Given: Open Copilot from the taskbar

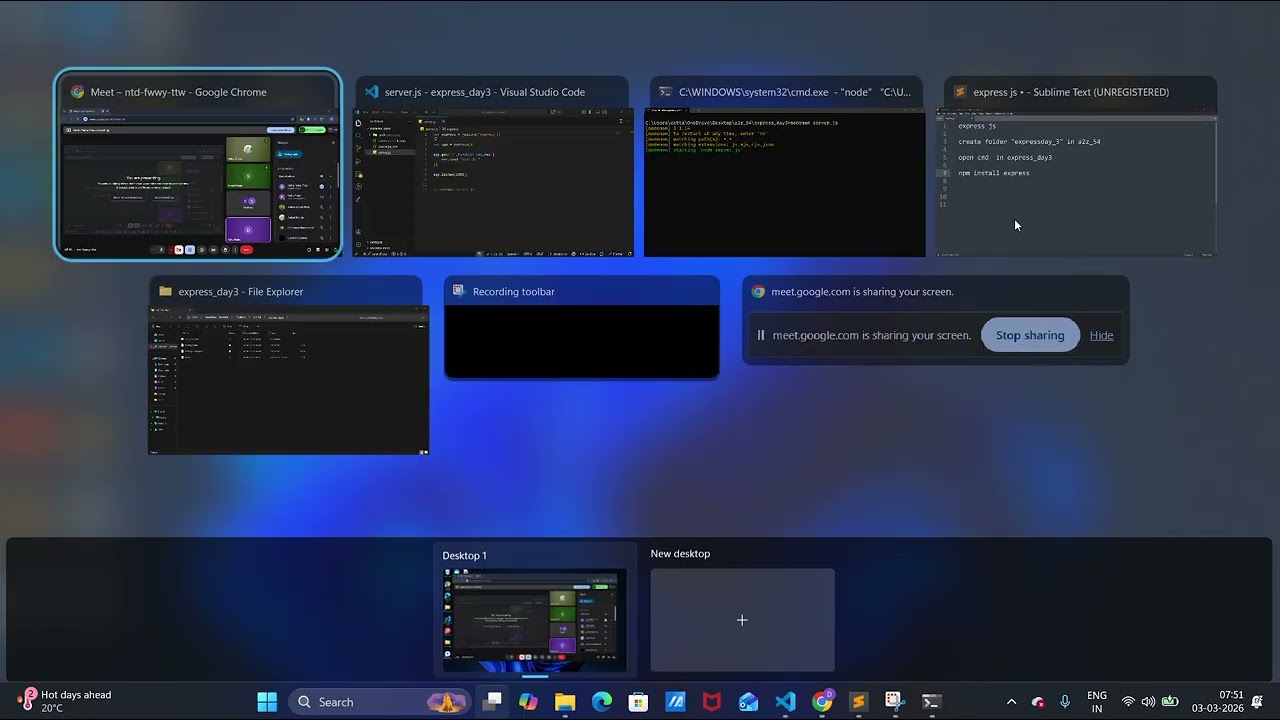Looking at the screenshot, I should point(528,702).
